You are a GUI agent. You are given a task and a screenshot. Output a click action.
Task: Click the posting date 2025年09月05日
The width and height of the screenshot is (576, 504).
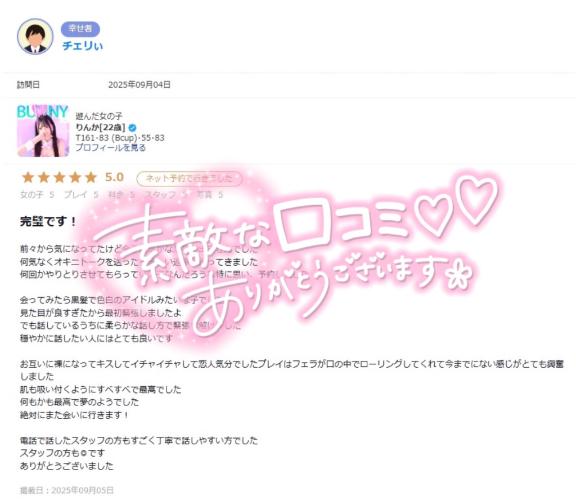click(x=82, y=490)
